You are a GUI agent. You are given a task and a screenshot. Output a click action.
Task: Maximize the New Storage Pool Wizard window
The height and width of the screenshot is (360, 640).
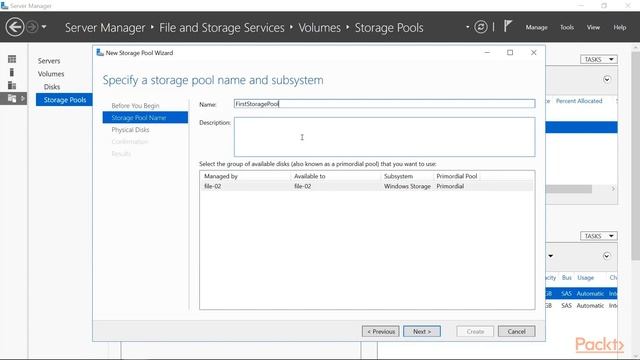pyautogui.click(x=510, y=53)
